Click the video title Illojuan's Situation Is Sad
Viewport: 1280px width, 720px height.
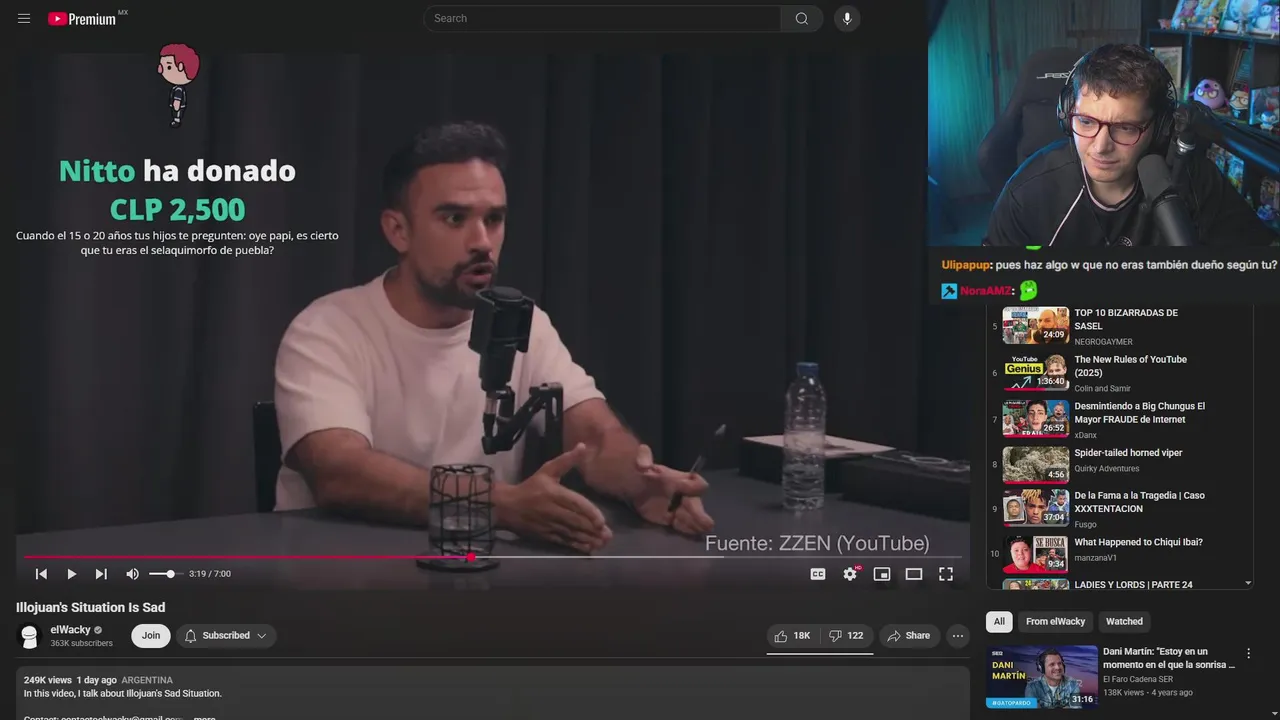tap(91, 607)
